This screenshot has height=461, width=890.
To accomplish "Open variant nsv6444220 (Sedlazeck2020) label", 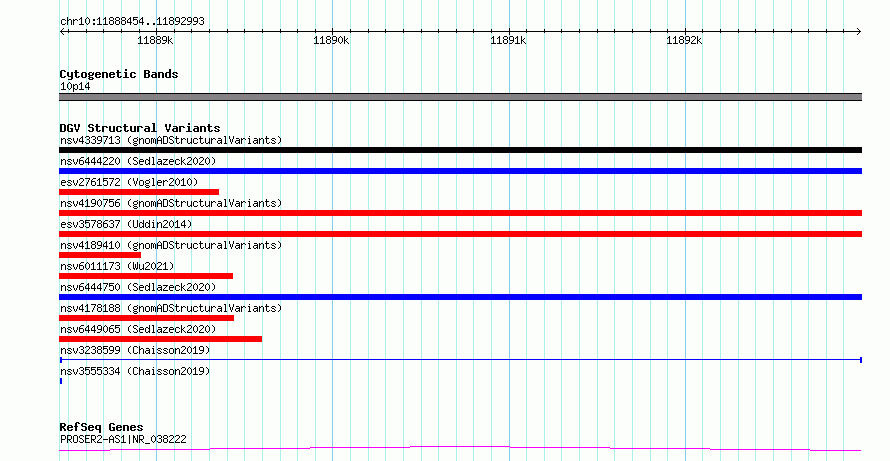I will tap(138, 161).
